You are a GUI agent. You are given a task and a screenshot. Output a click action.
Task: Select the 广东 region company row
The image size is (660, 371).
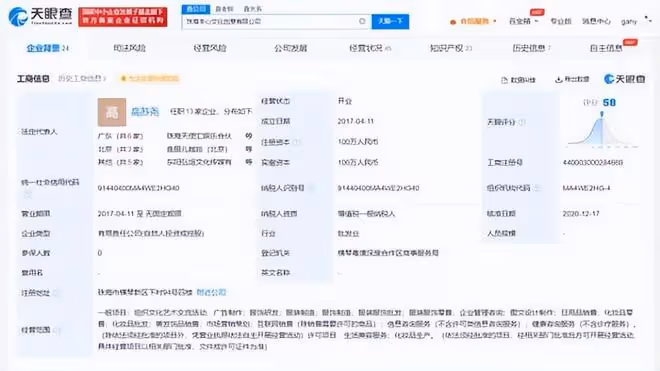[x=120, y=136]
